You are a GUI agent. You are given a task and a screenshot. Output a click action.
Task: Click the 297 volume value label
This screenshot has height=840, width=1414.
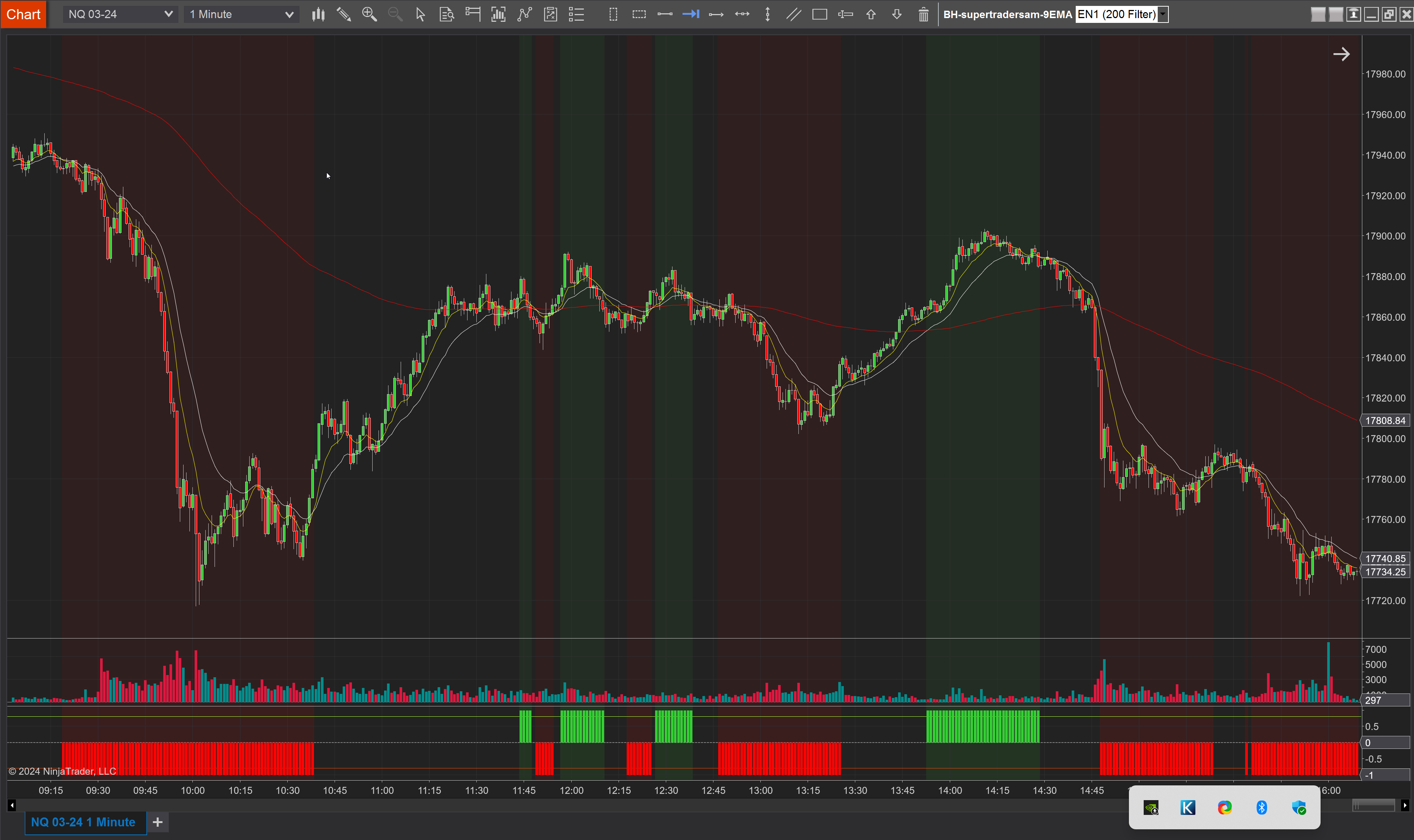(1385, 700)
